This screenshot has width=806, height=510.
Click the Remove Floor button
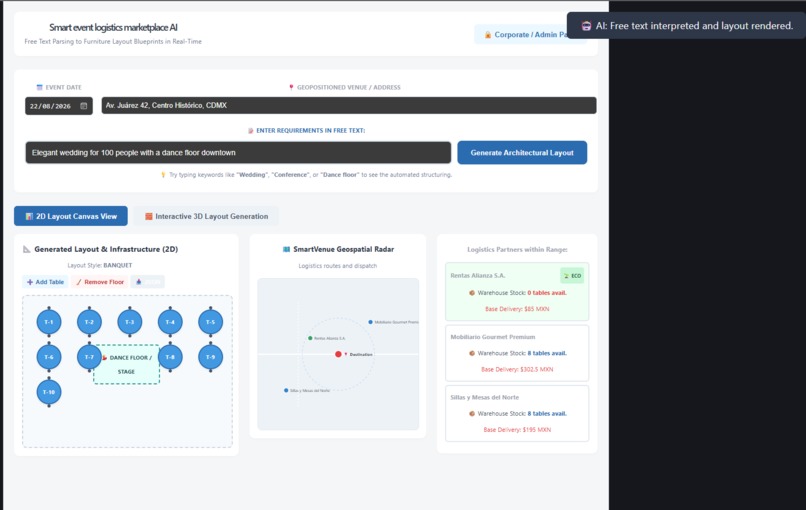coord(100,282)
